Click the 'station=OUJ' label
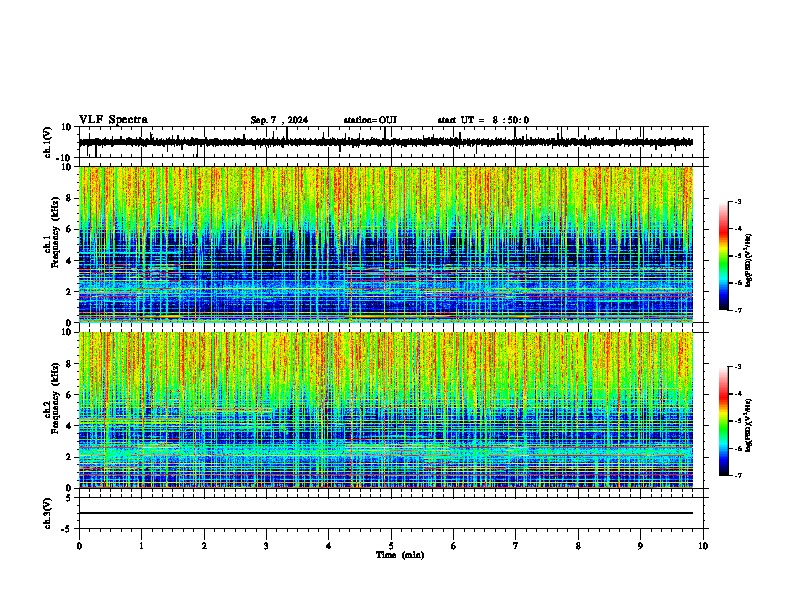Image resolution: width=792 pixels, height=612 pixels. tap(370, 120)
